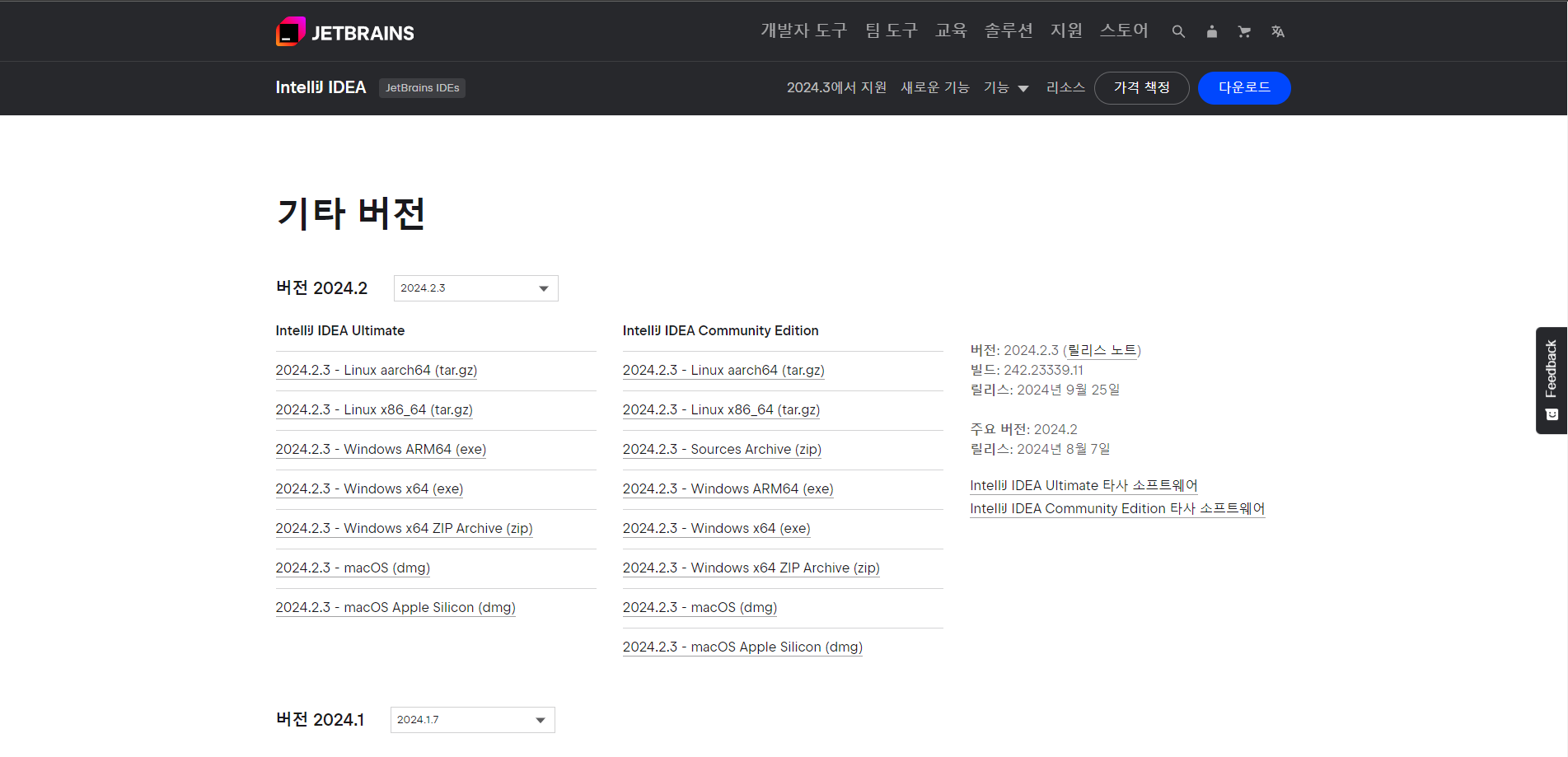This screenshot has width=1568, height=757.
Task: Open the 스토어 menu
Action: [1124, 30]
